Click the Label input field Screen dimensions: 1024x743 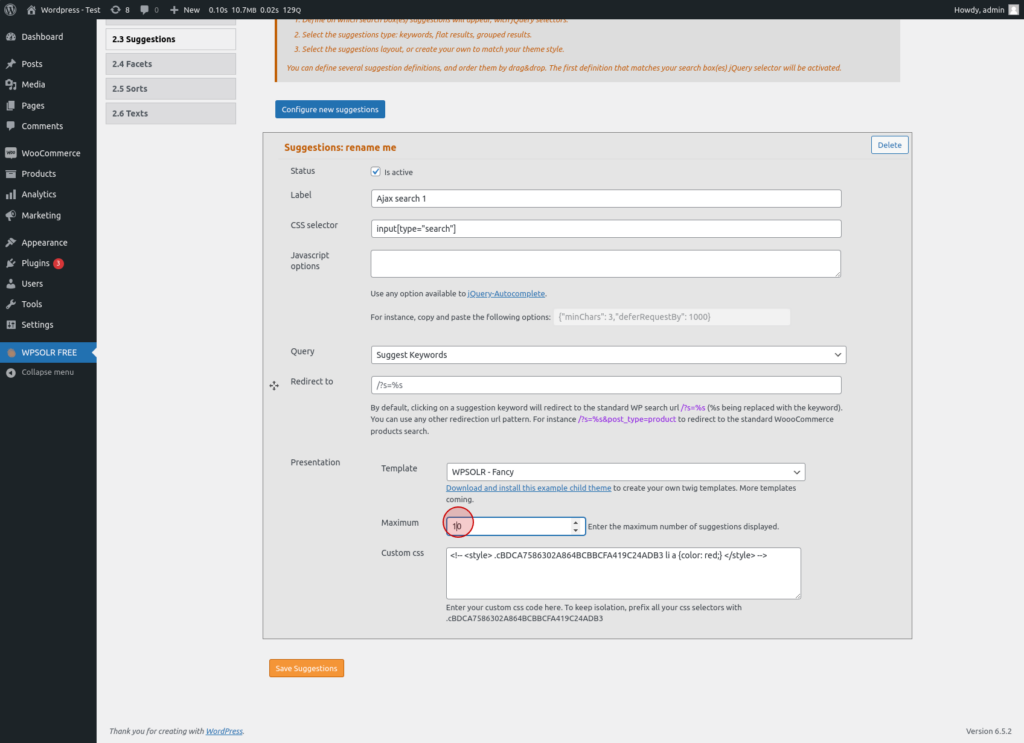coord(606,198)
